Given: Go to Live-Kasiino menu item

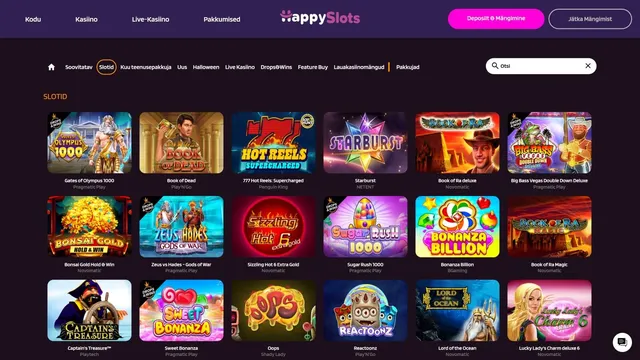Looking at the screenshot, I should coord(150,19).
